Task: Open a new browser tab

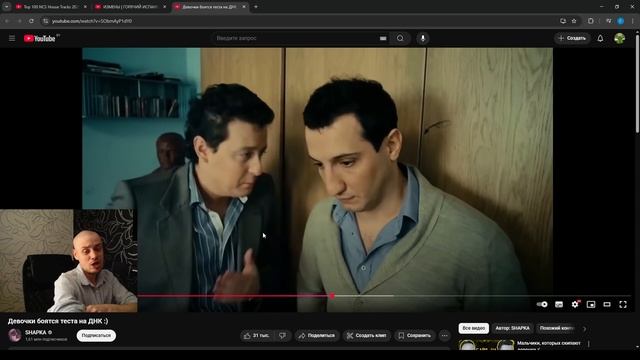Action: click(256, 7)
